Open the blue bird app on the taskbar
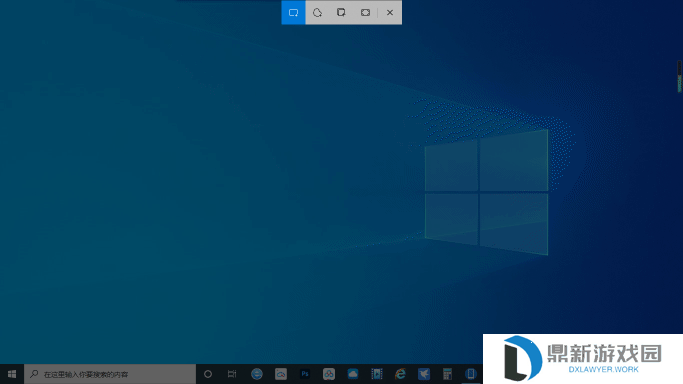 pos(424,374)
